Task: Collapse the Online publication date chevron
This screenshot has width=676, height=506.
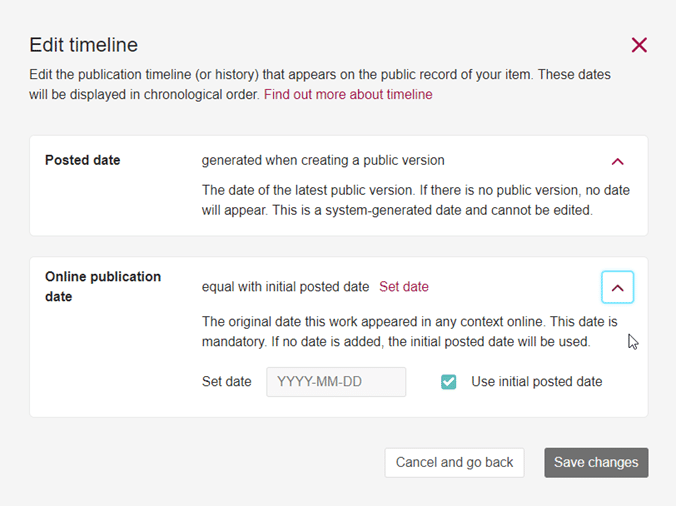Action: (617, 287)
